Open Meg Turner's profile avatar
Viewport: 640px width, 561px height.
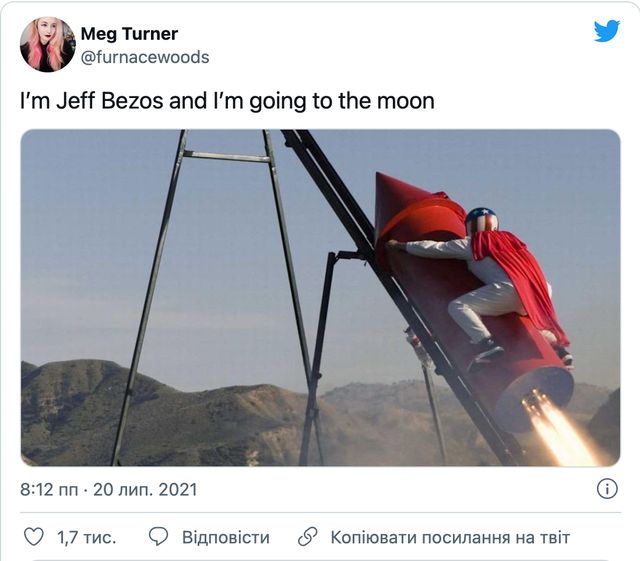click(x=47, y=44)
